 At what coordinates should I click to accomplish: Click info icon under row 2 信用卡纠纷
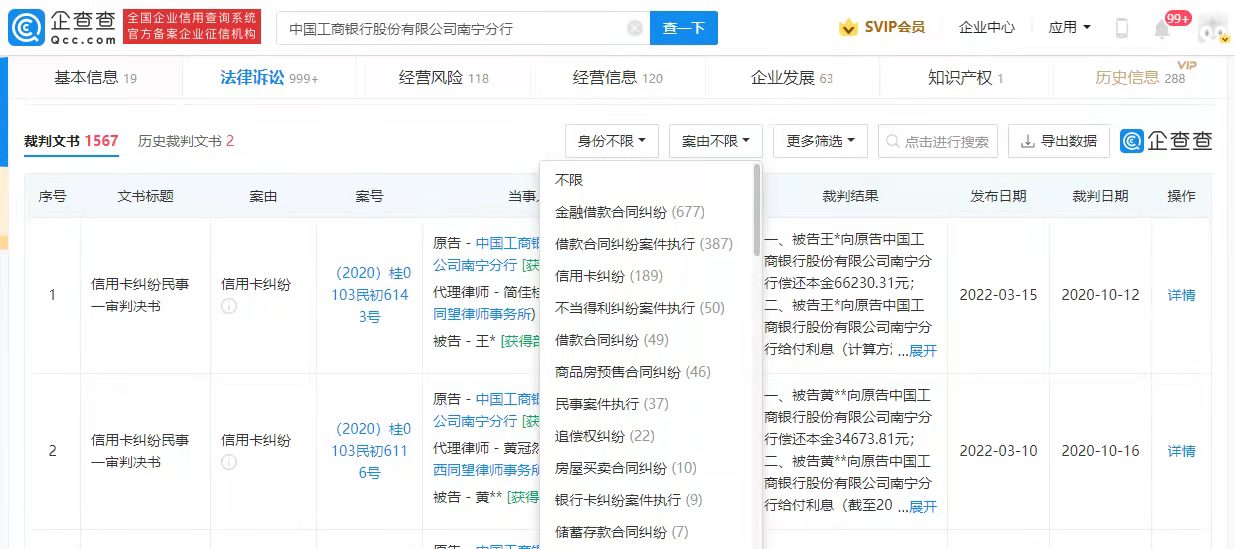tap(228, 462)
